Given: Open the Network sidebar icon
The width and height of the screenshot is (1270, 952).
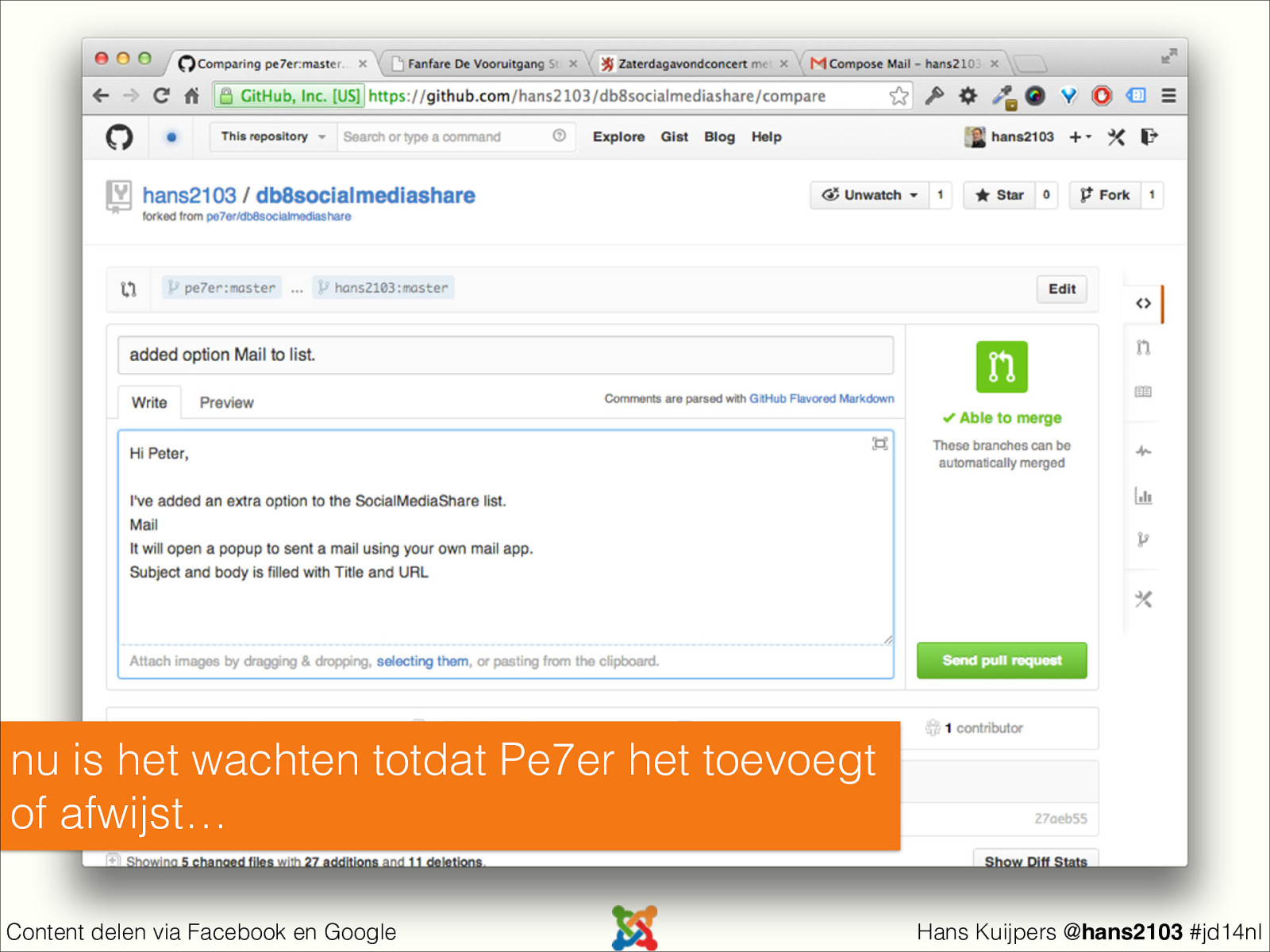Looking at the screenshot, I should click(x=1143, y=540).
